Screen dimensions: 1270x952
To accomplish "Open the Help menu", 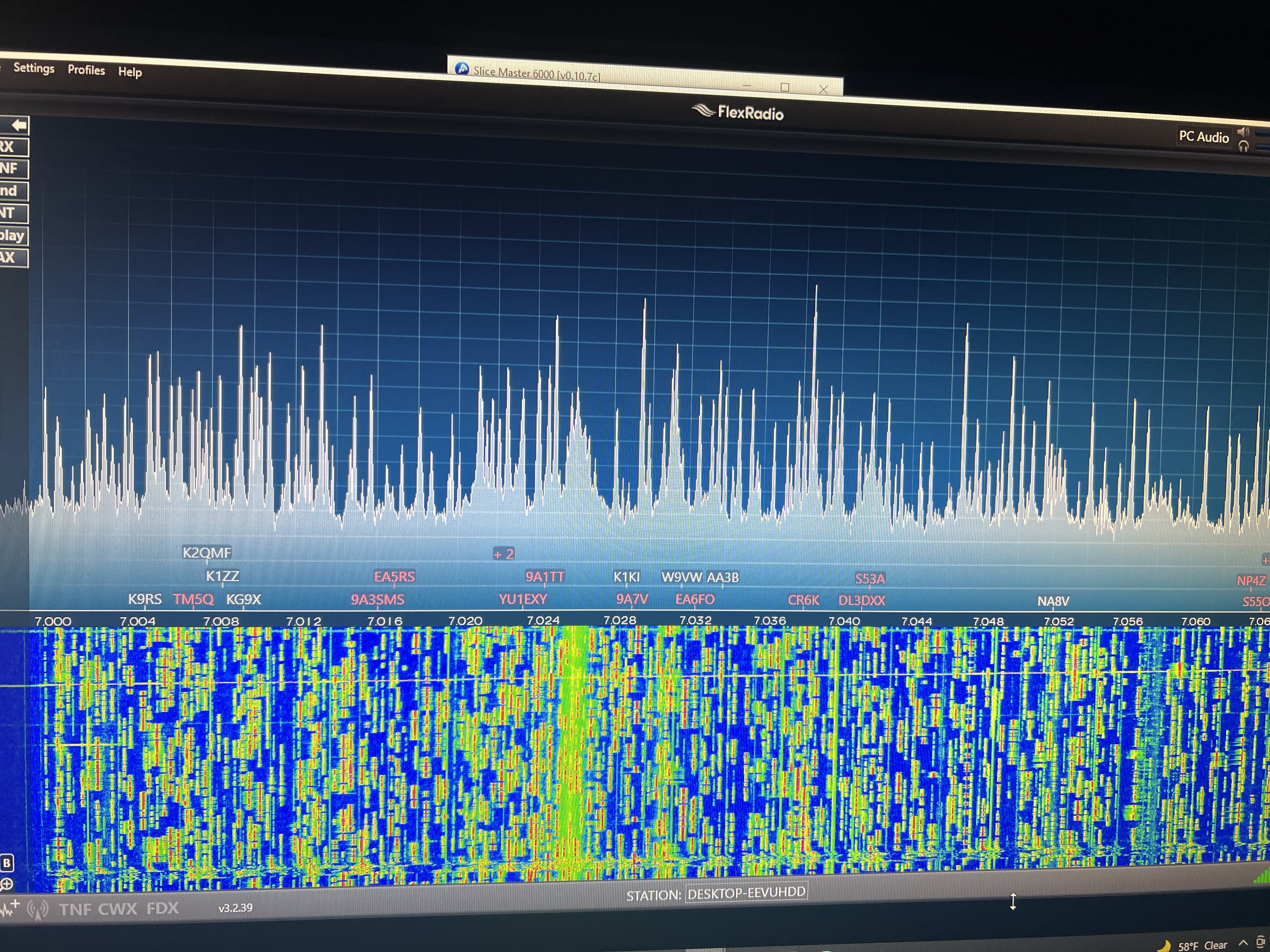I will [130, 72].
